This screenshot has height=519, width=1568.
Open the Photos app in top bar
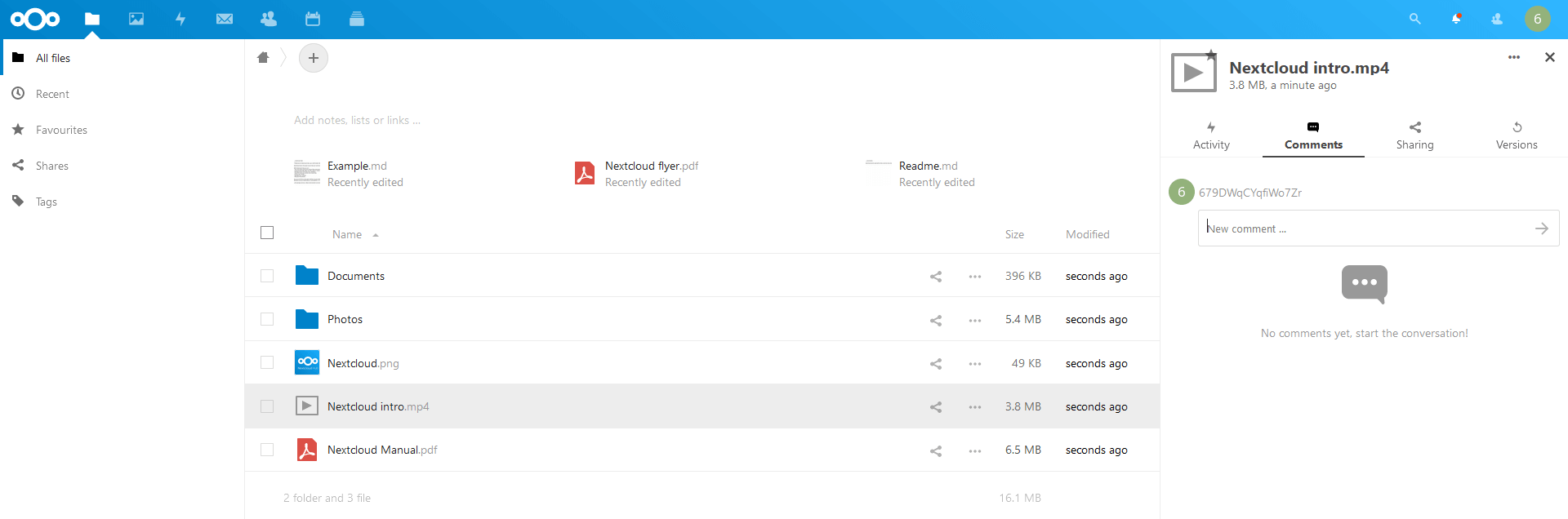click(136, 19)
